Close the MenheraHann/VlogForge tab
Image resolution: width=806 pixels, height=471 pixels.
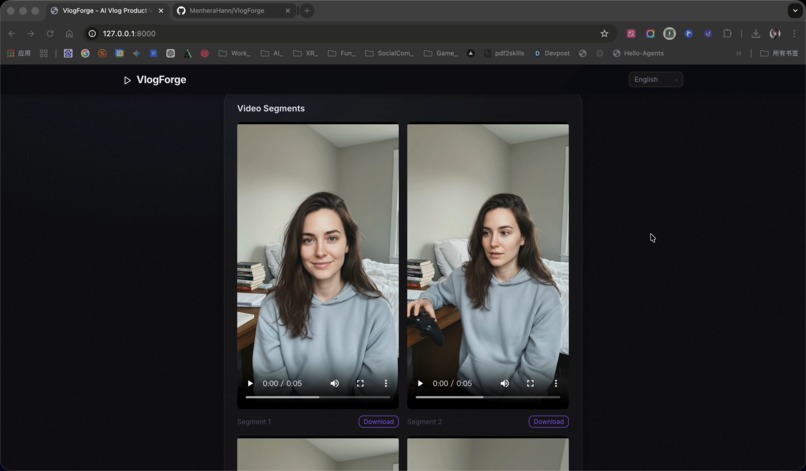click(x=288, y=11)
